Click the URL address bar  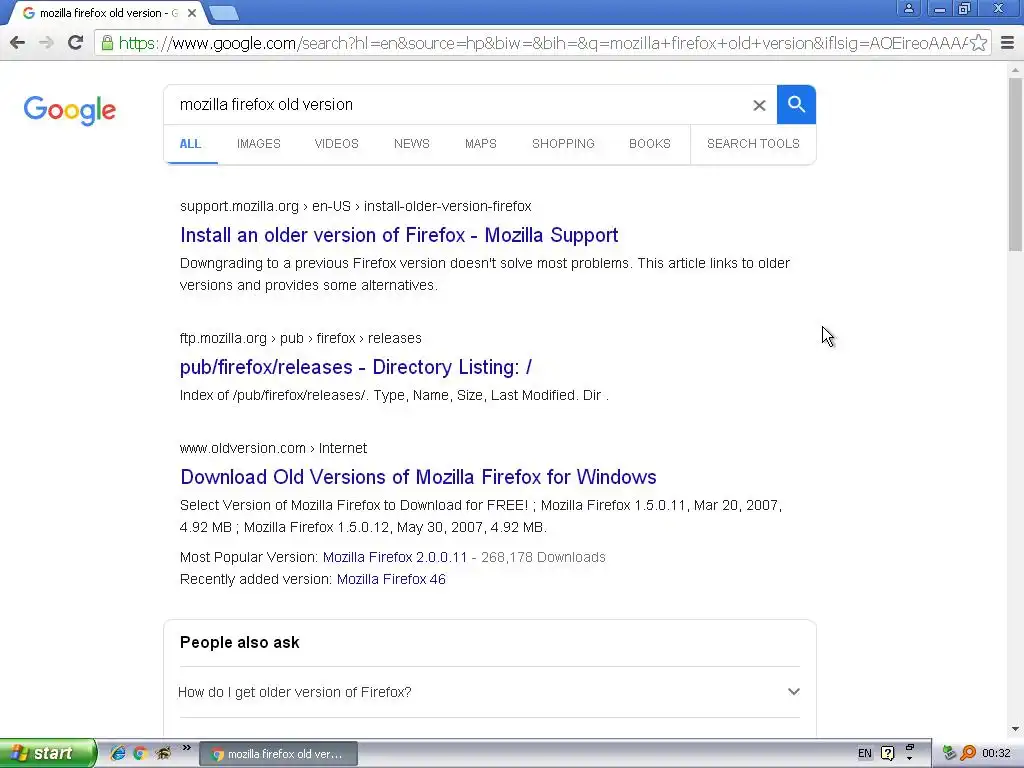point(542,43)
